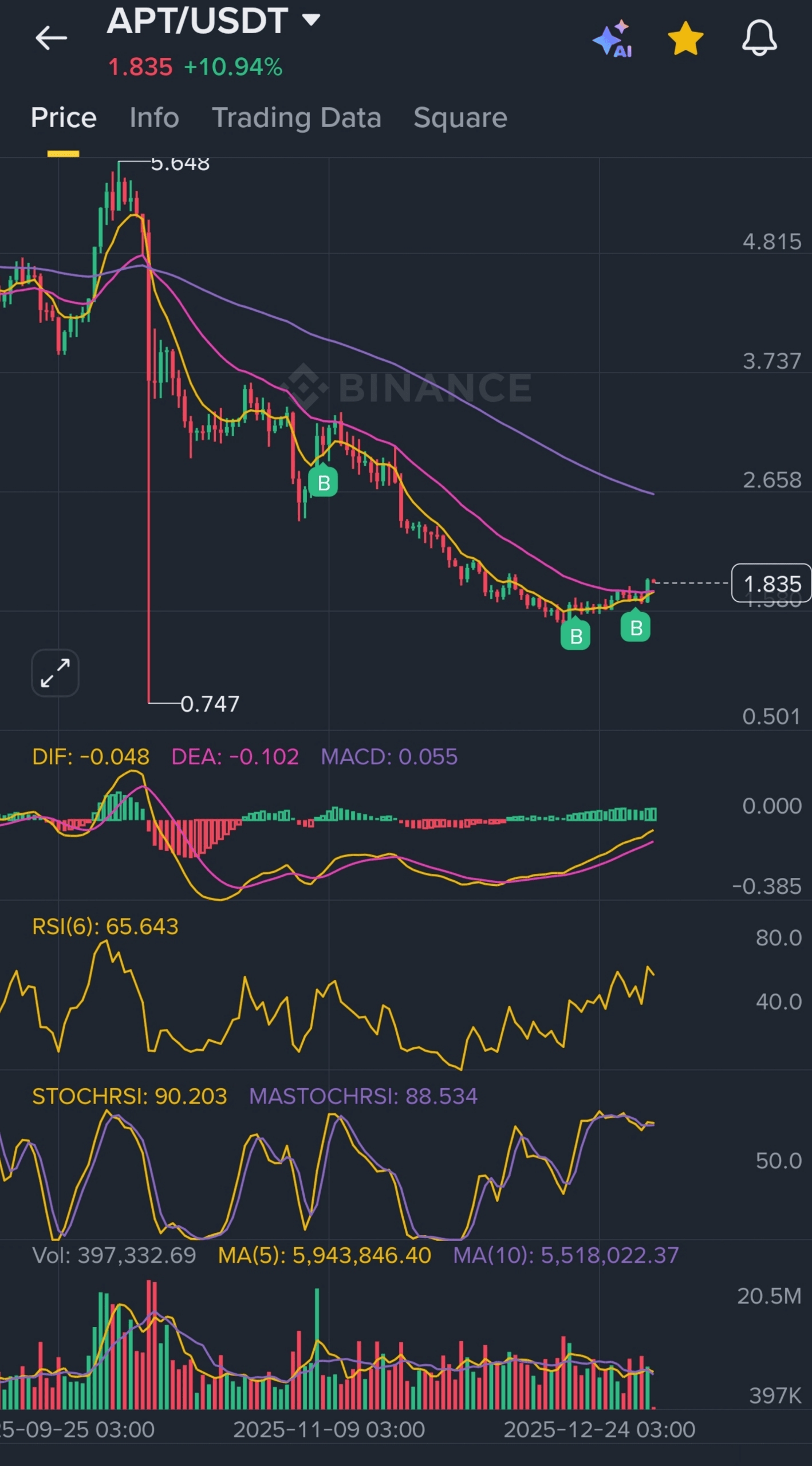Tap the RSI(6): 65.643 label
812x1466 pixels.
click(105, 926)
